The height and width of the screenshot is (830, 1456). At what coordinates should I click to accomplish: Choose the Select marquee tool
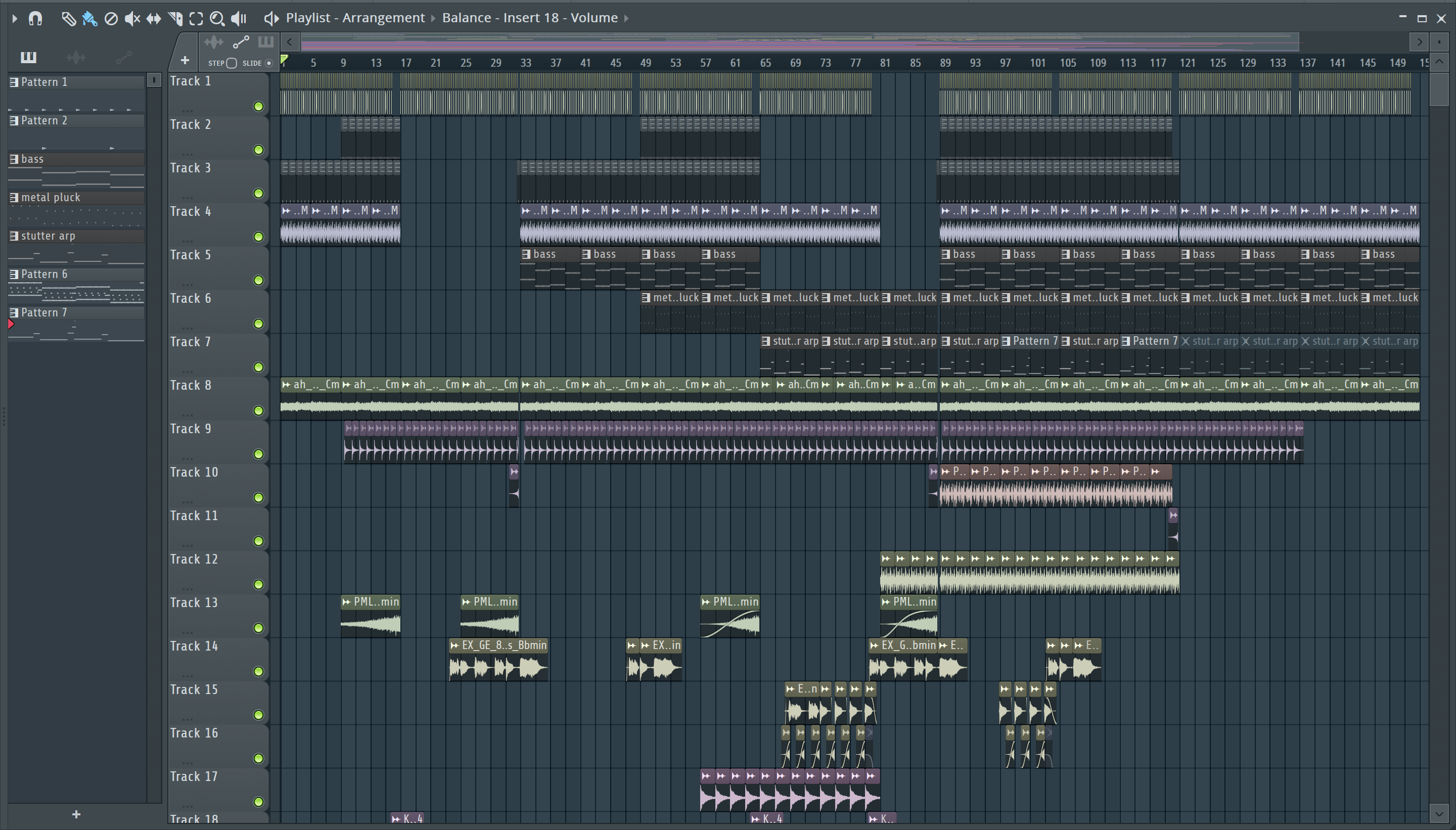coord(196,19)
